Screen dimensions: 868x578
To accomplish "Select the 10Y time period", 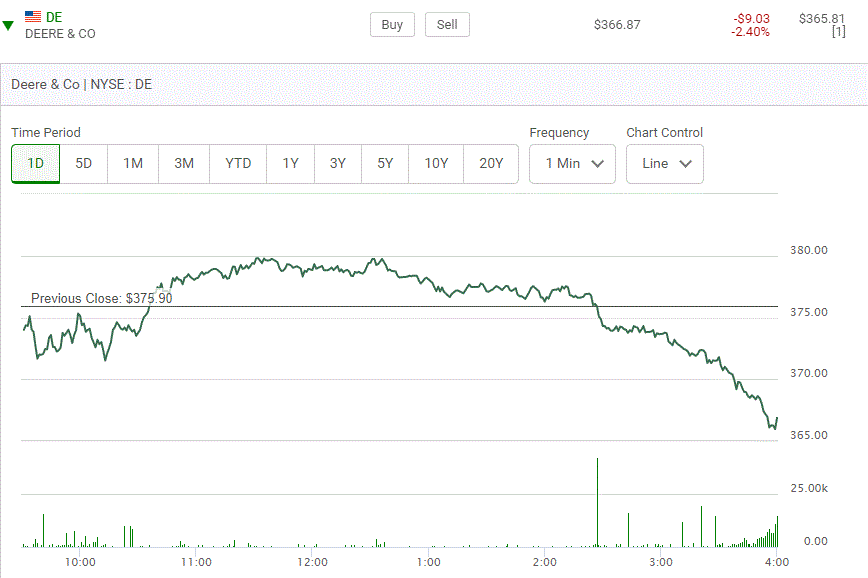I will point(436,163).
